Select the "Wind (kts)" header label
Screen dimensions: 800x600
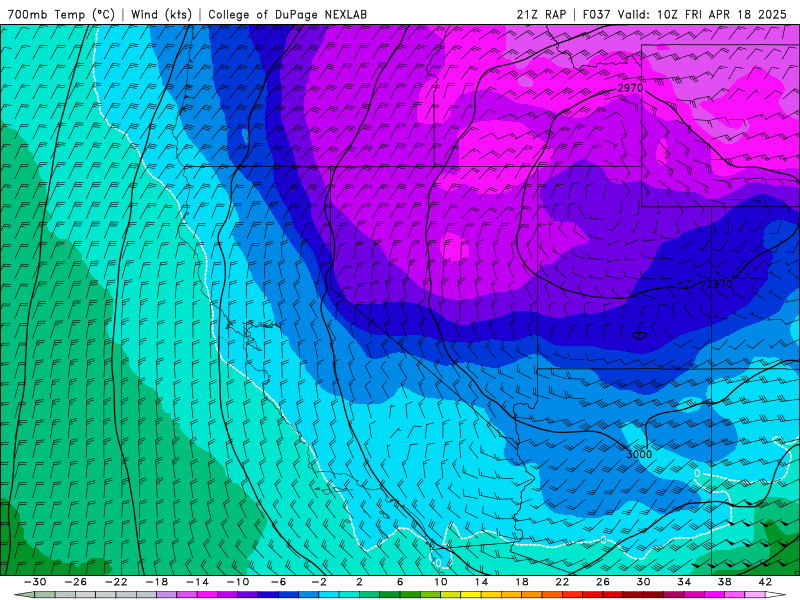click(x=161, y=15)
